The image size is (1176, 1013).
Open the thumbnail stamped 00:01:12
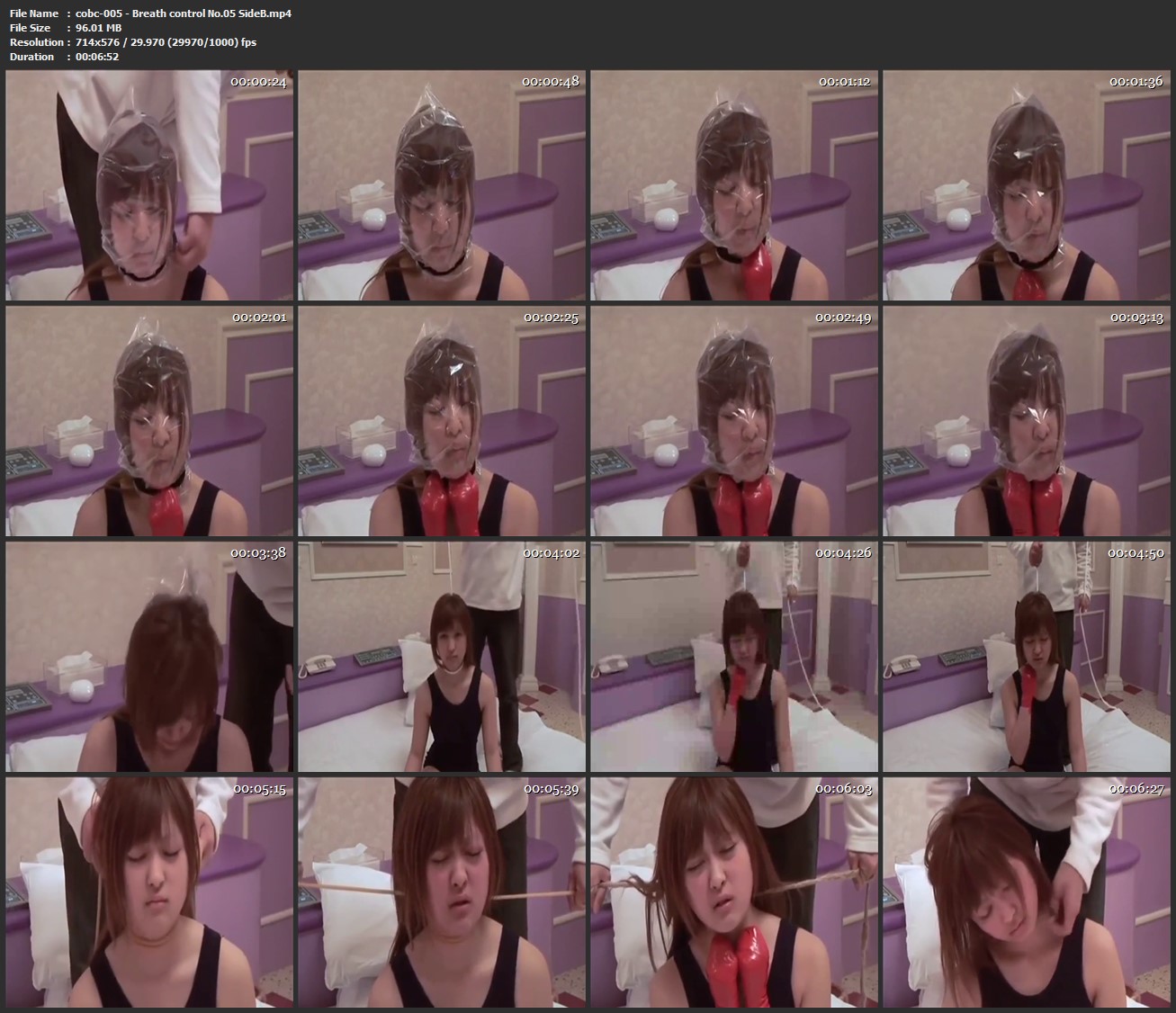pos(734,185)
